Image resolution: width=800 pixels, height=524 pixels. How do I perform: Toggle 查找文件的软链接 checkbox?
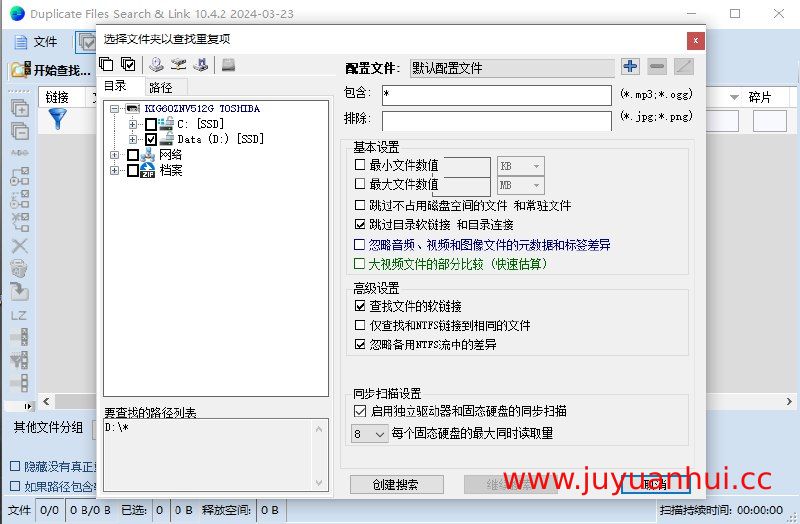360,306
